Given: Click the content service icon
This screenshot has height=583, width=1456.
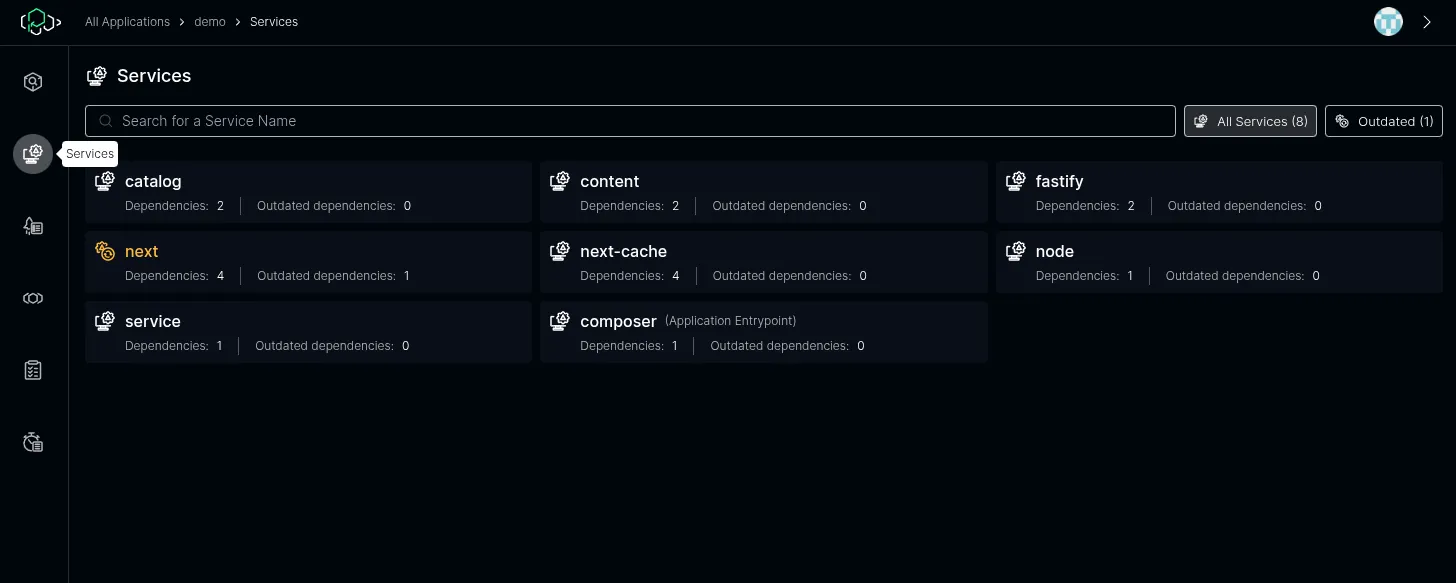Looking at the screenshot, I should (560, 181).
